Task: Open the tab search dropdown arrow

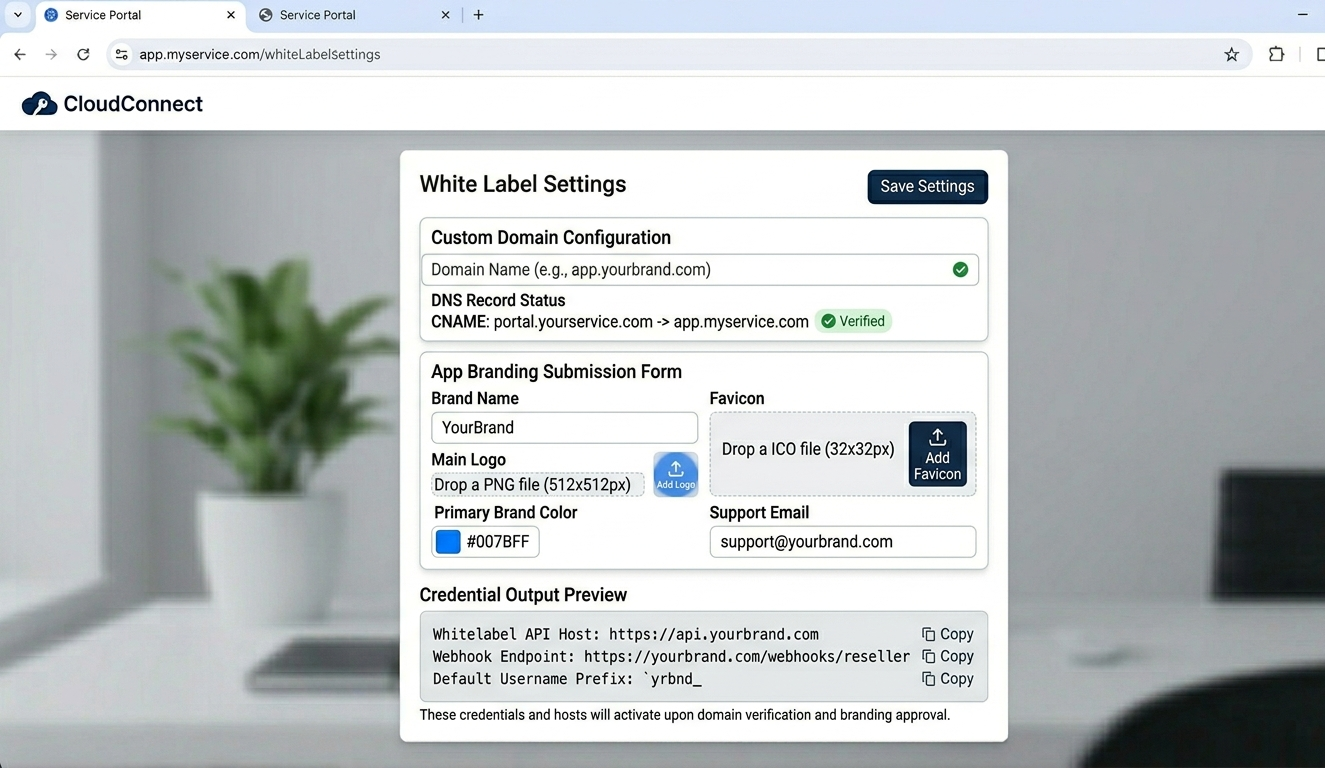Action: [17, 15]
